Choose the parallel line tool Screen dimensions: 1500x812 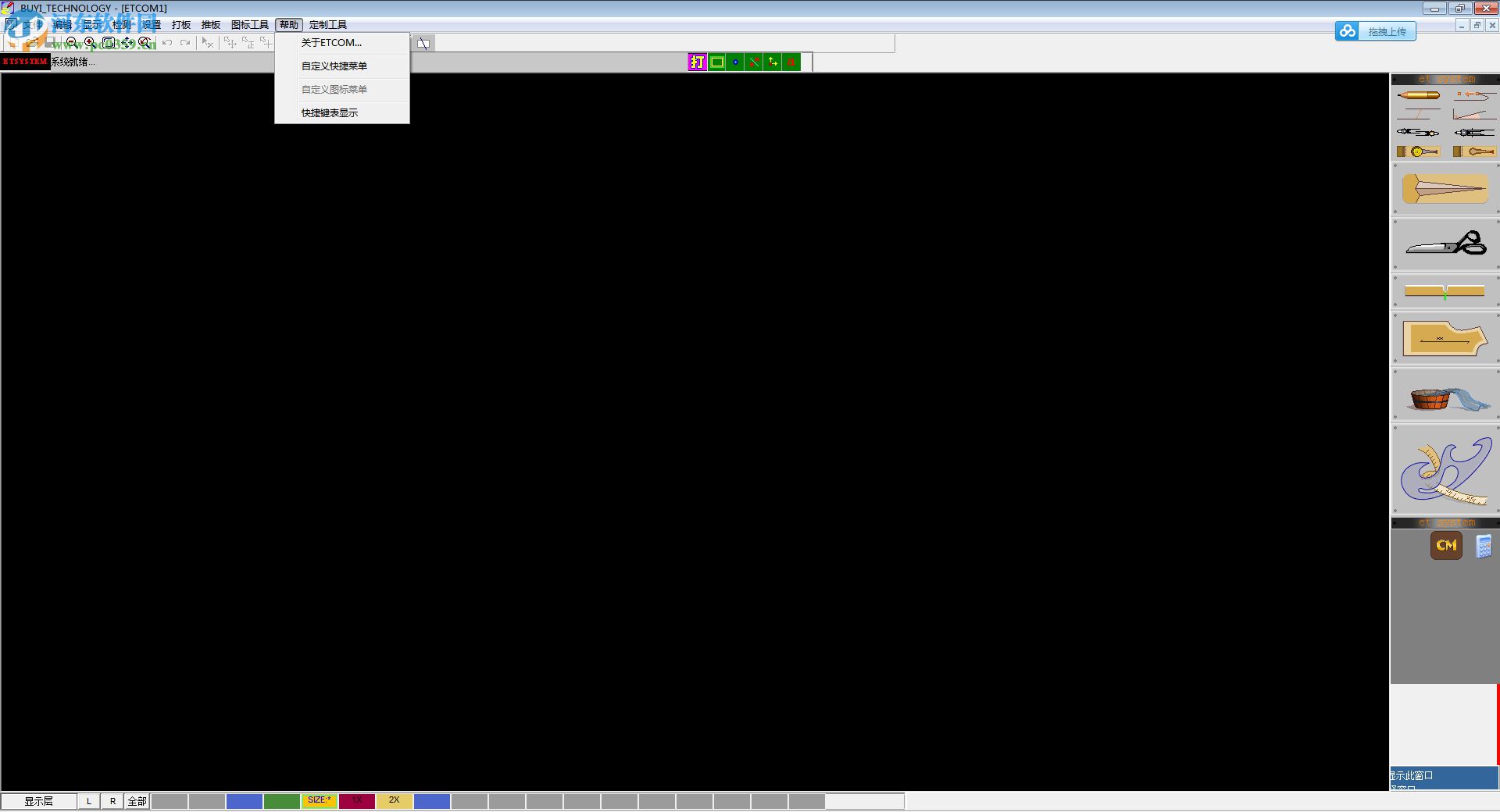point(1418,114)
